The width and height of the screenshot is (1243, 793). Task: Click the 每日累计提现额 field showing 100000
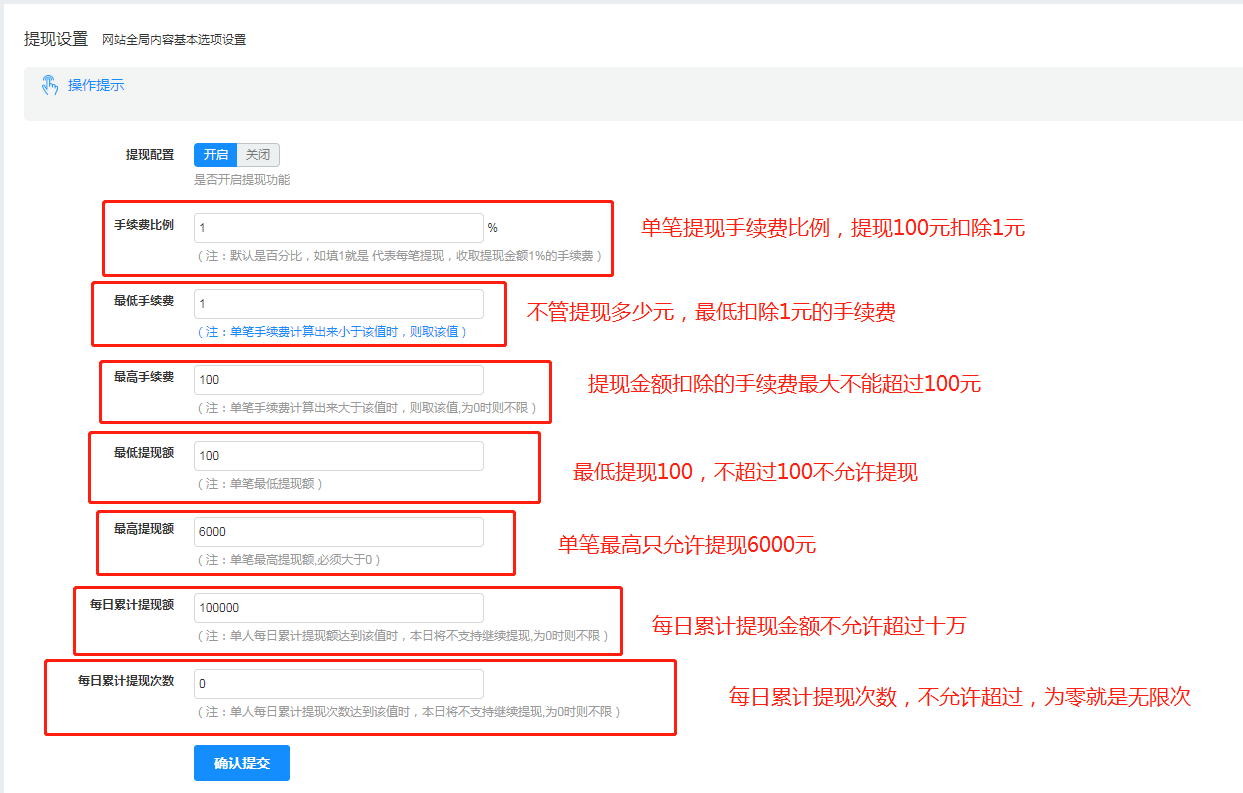click(x=338, y=608)
